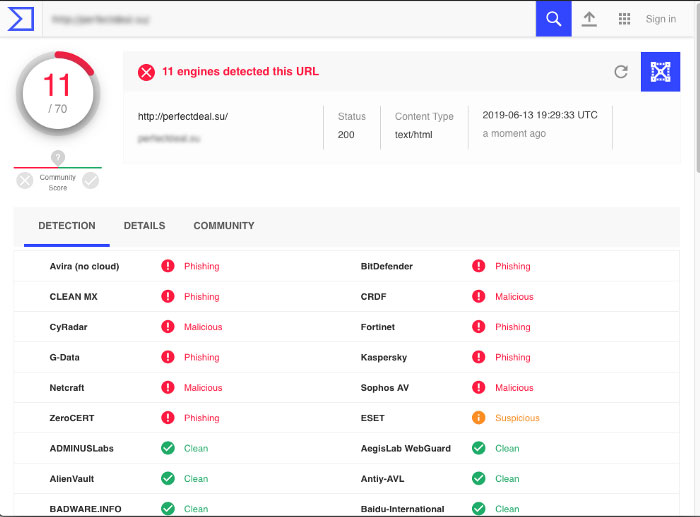The image size is (700, 517).
Task: Click the ESET Suspicious result label
Action: [x=517, y=418]
